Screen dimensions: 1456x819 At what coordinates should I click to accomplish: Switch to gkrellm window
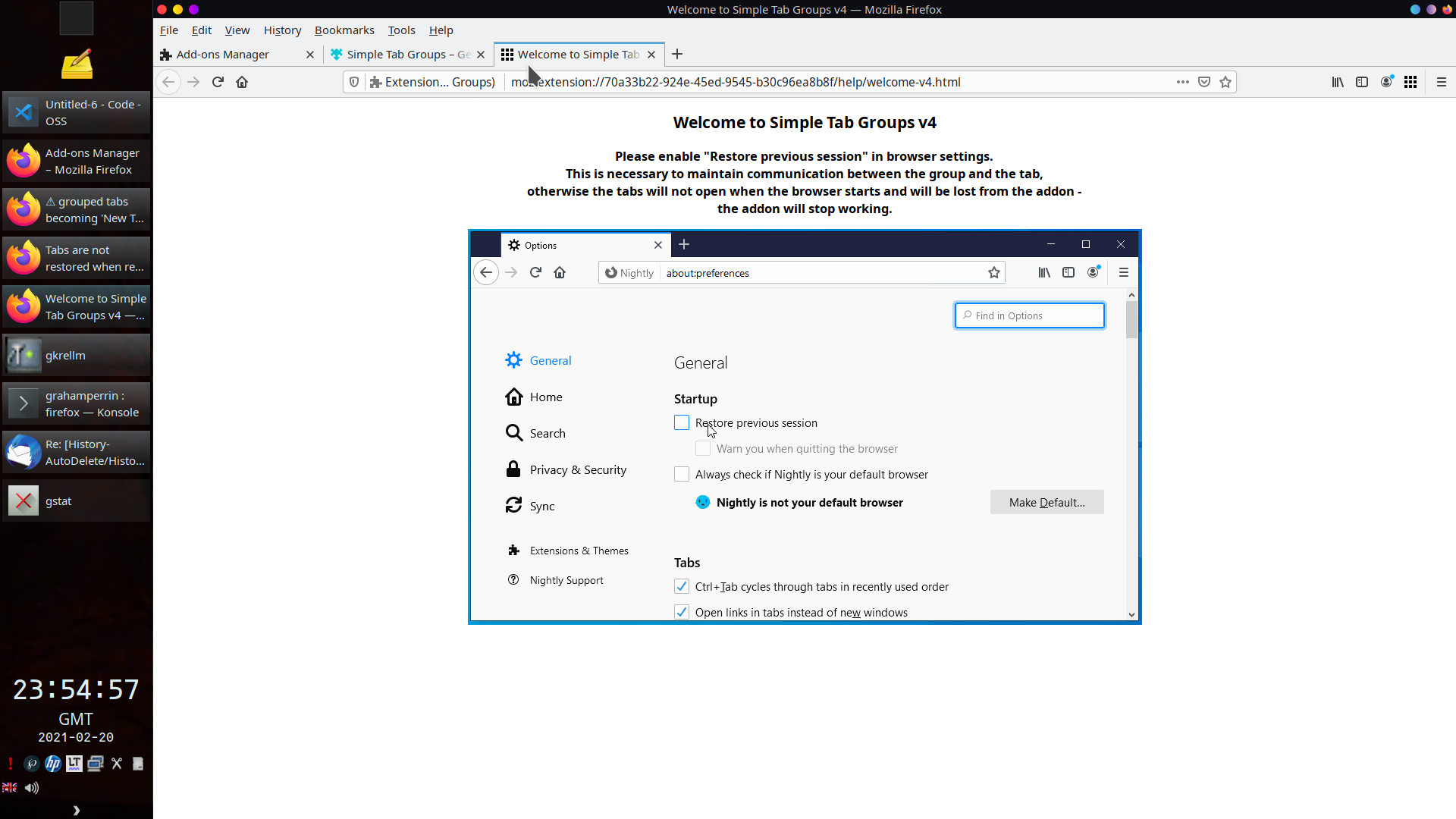click(76, 355)
